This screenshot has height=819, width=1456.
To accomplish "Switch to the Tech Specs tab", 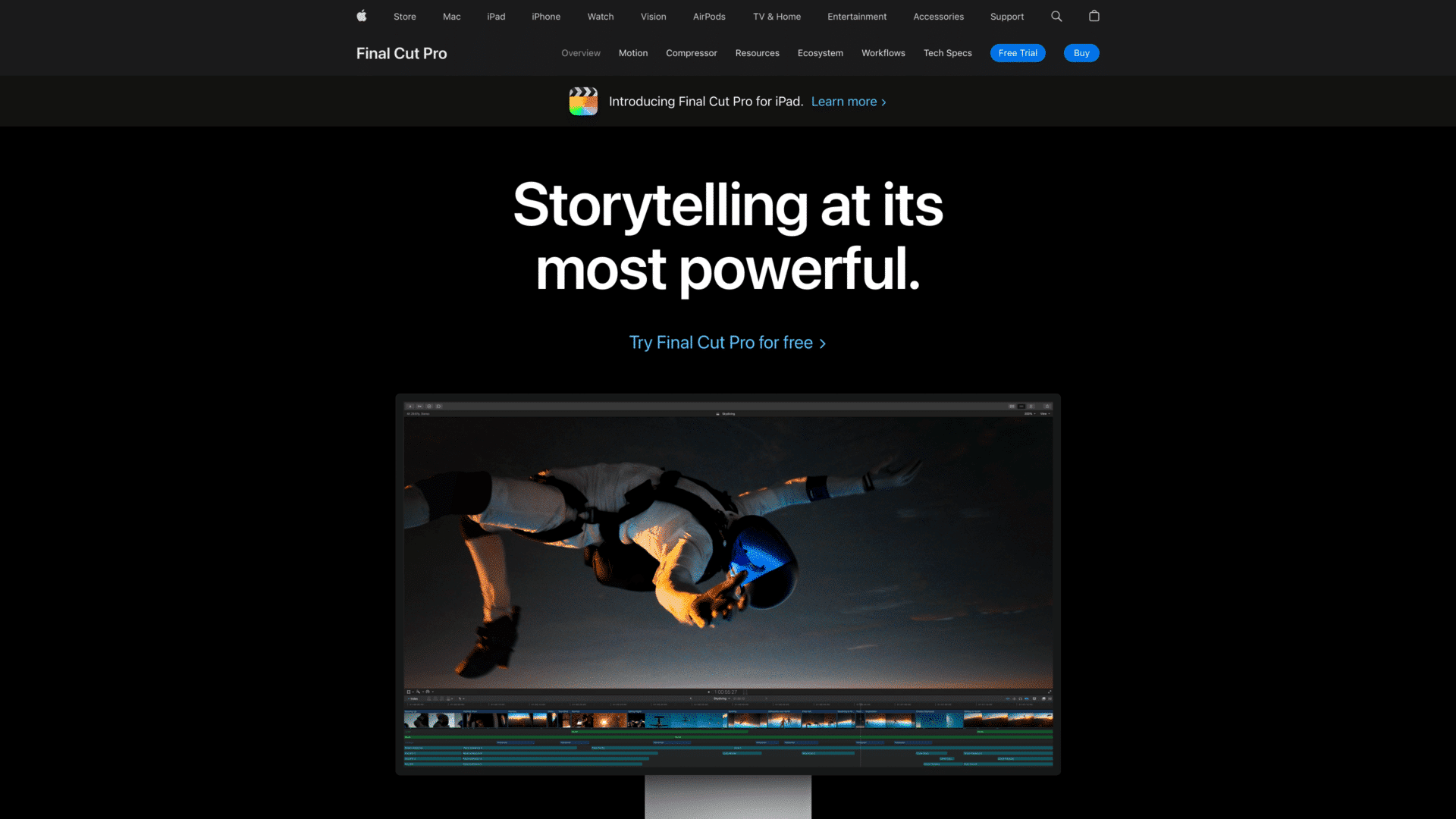I will point(948,53).
